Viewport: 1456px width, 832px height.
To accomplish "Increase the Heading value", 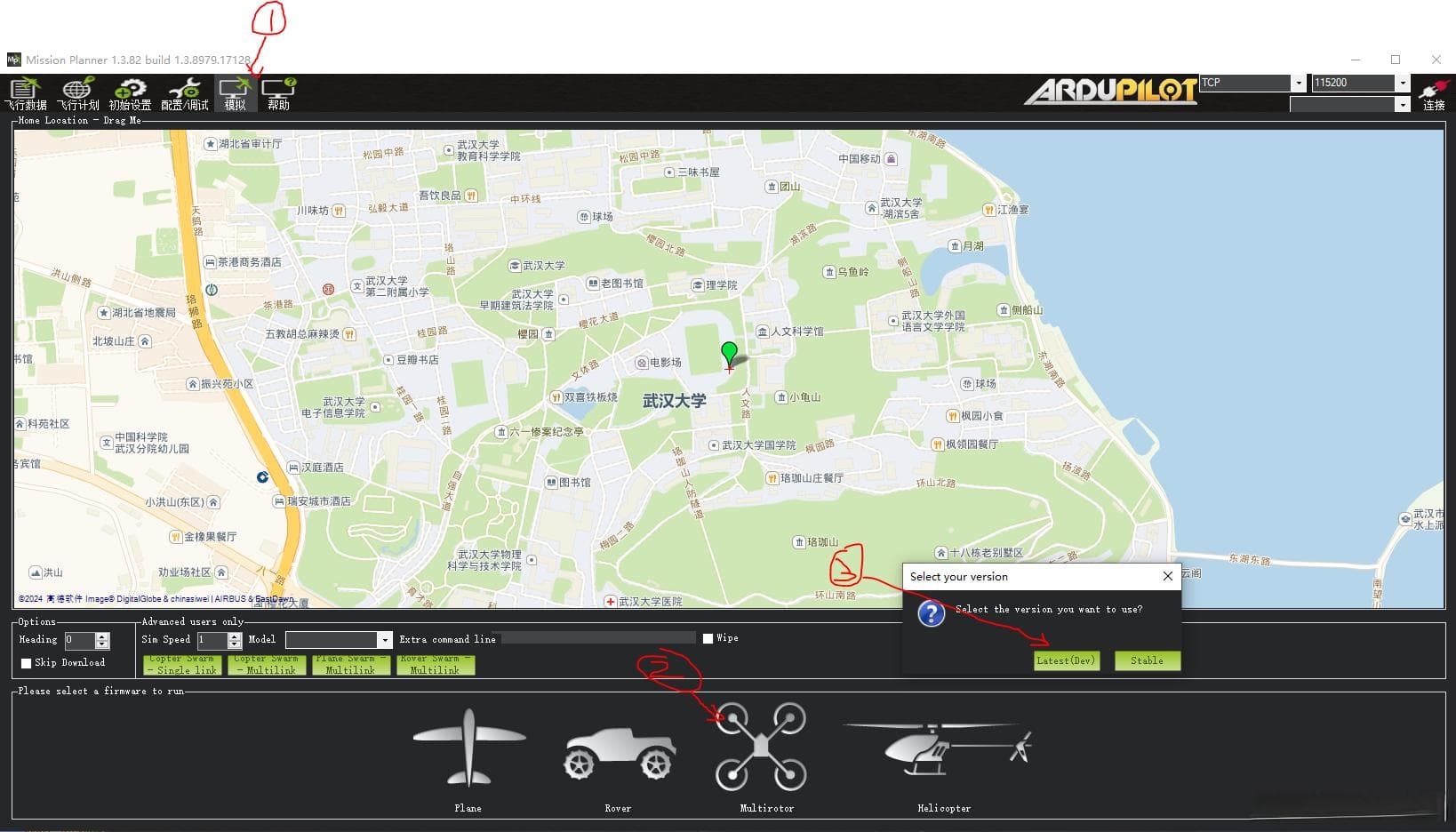I will click(x=102, y=636).
